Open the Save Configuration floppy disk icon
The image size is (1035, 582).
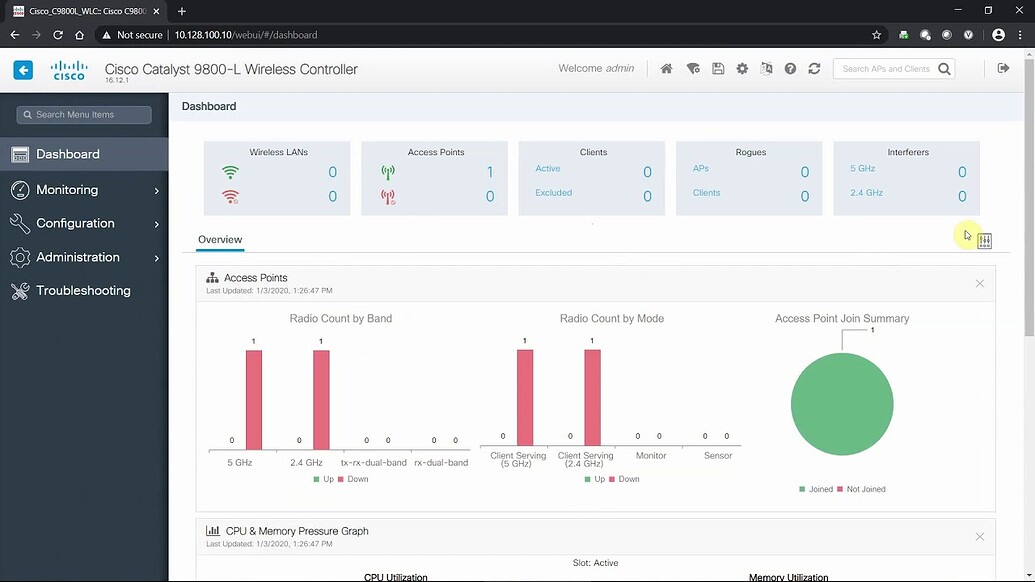point(717,68)
